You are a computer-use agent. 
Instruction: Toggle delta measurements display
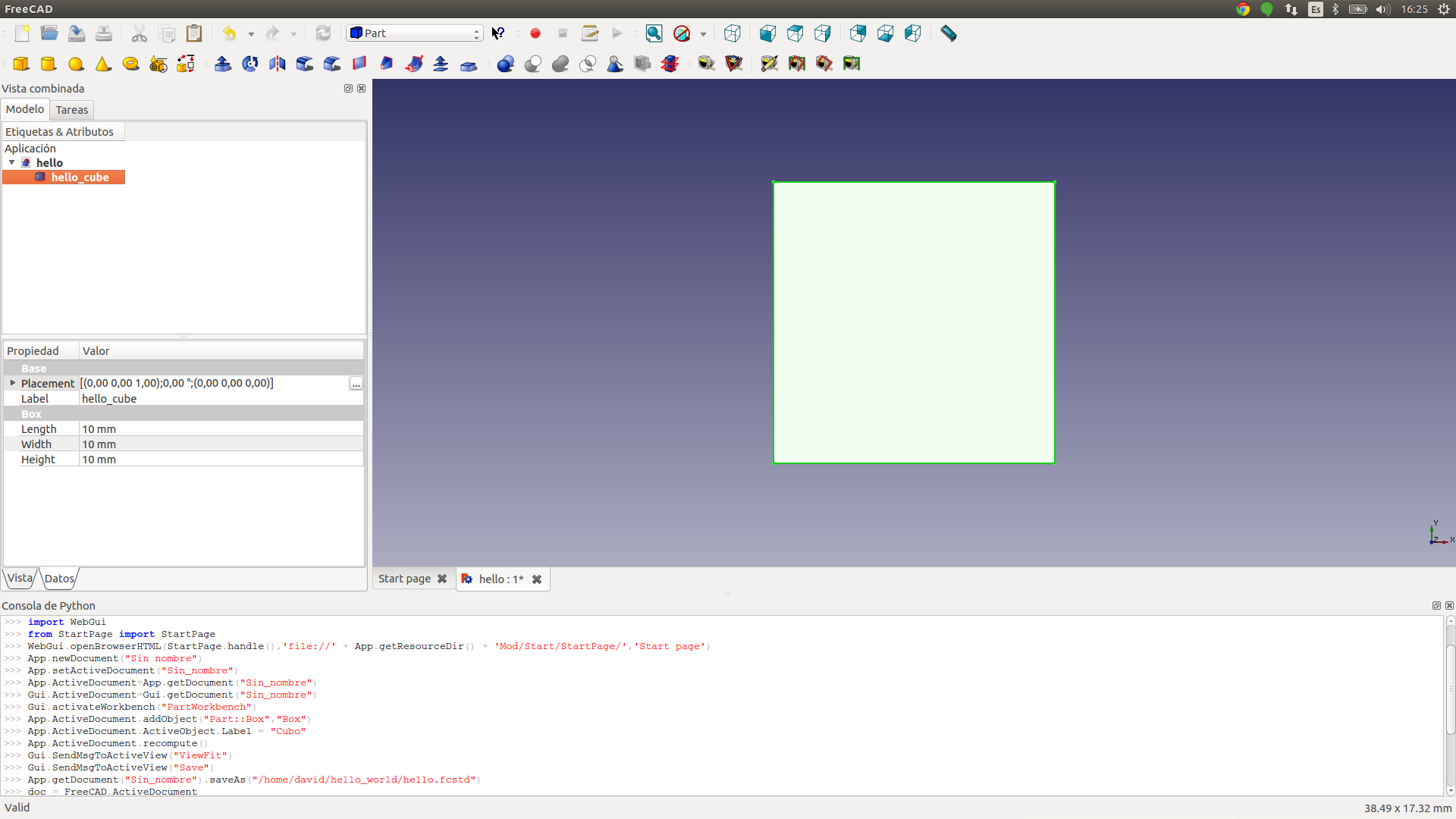click(852, 64)
